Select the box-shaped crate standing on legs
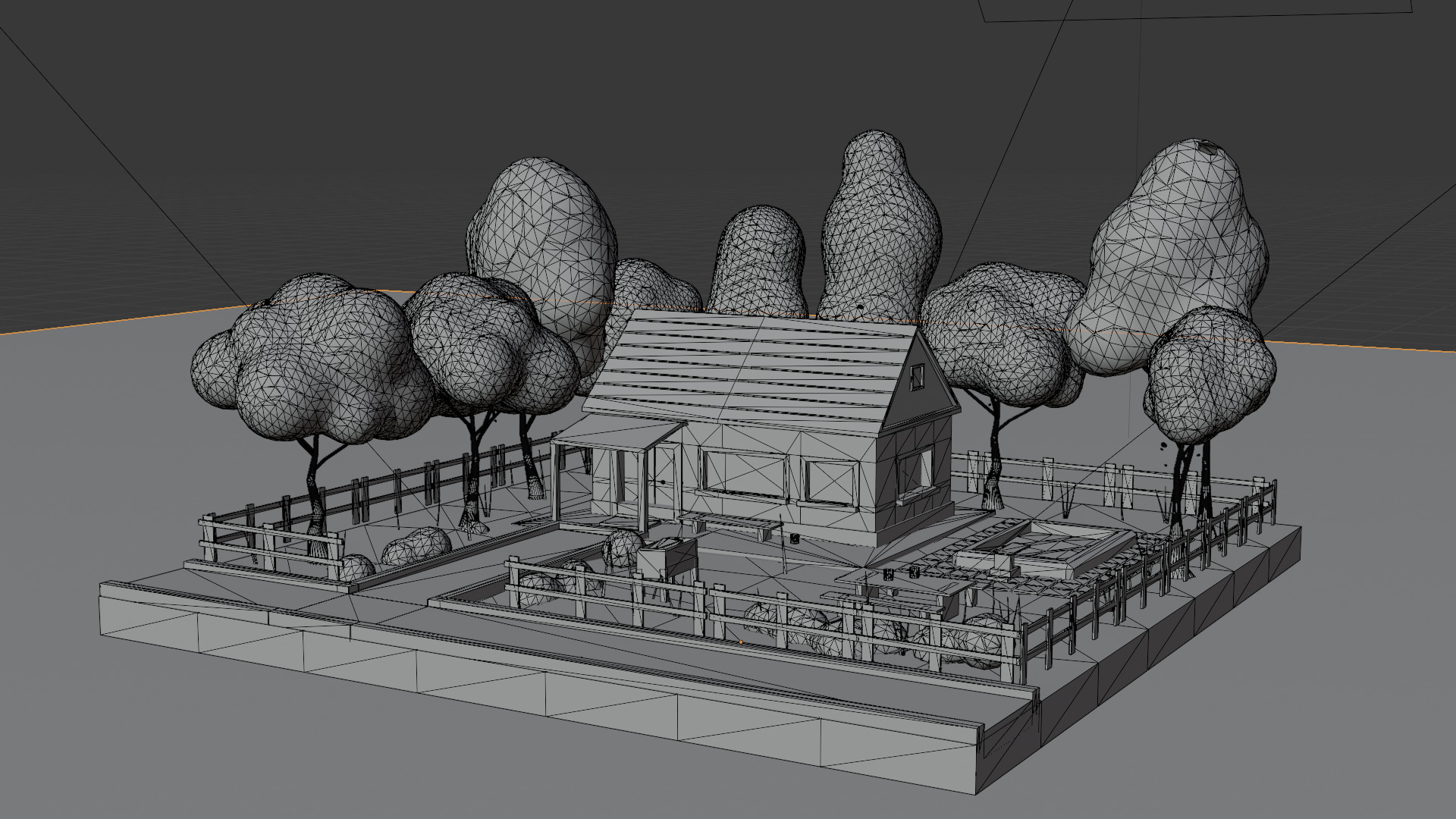 [666, 560]
